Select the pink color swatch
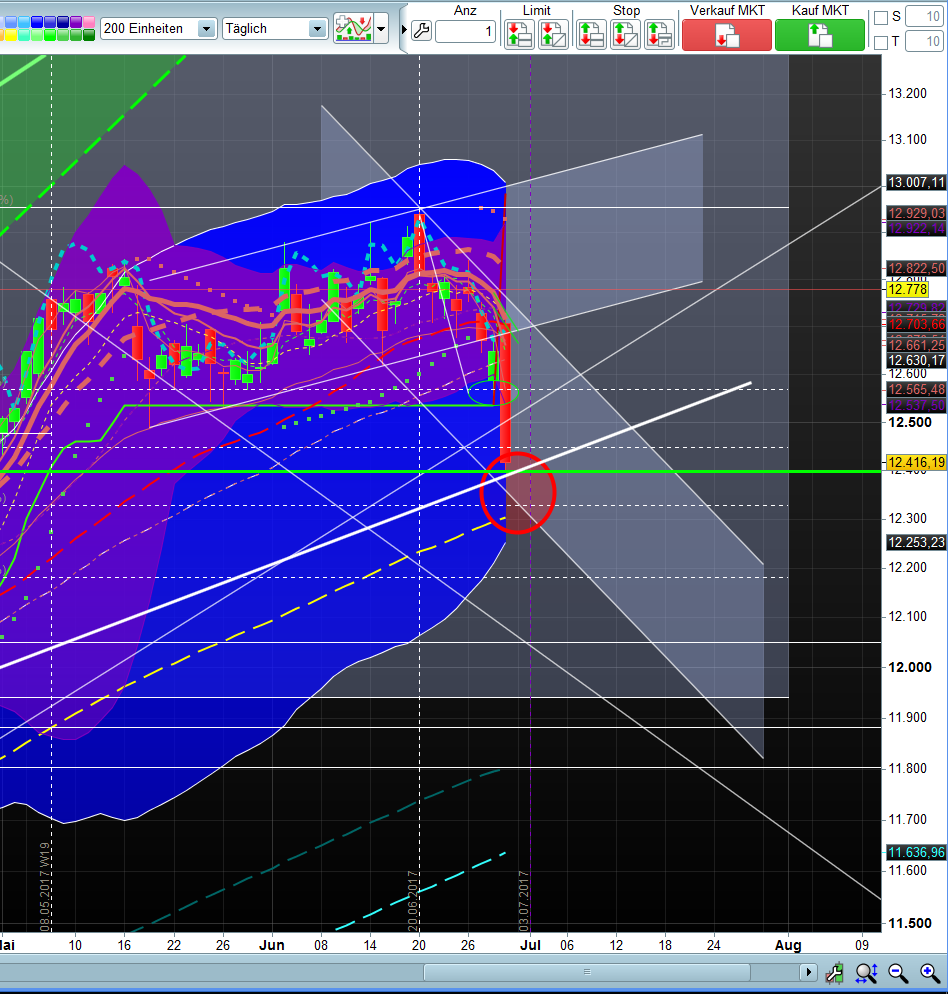The height and width of the screenshot is (994, 948). [89, 22]
